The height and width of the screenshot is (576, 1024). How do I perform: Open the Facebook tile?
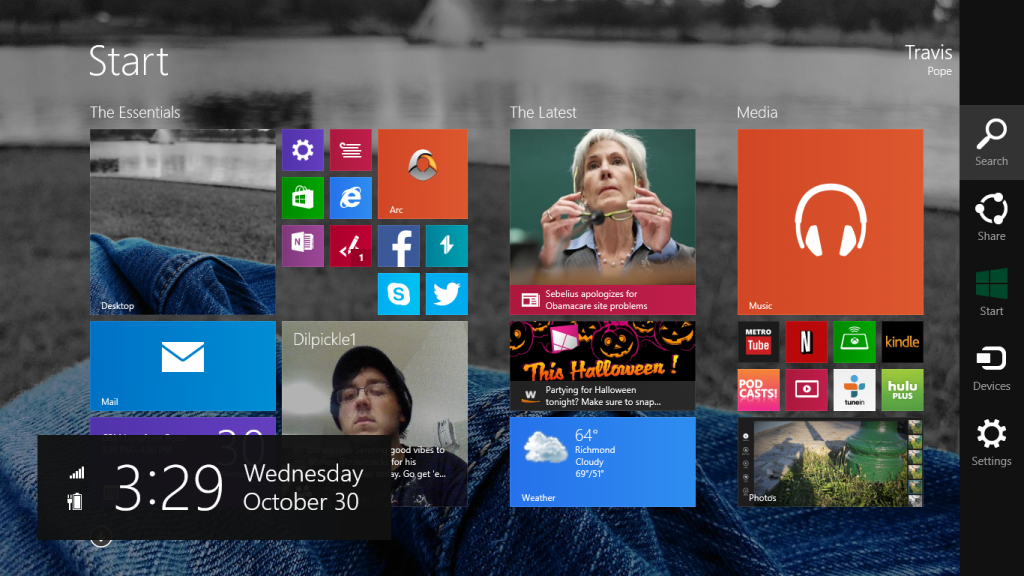[398, 245]
